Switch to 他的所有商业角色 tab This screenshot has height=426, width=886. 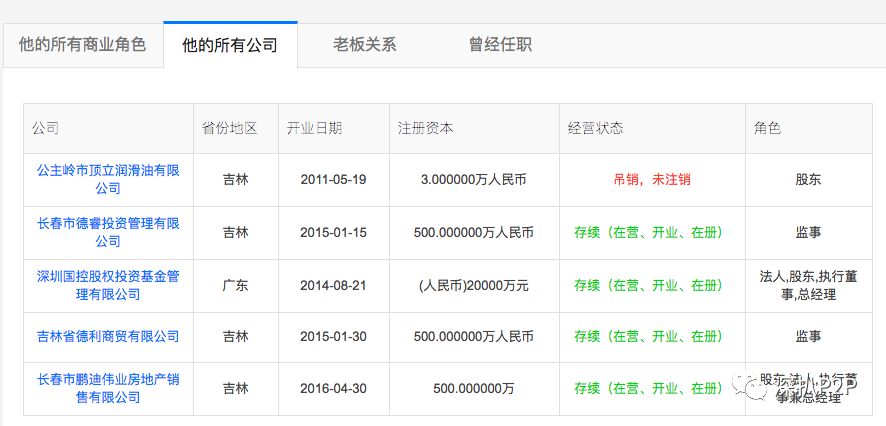pyautogui.click(x=82, y=45)
